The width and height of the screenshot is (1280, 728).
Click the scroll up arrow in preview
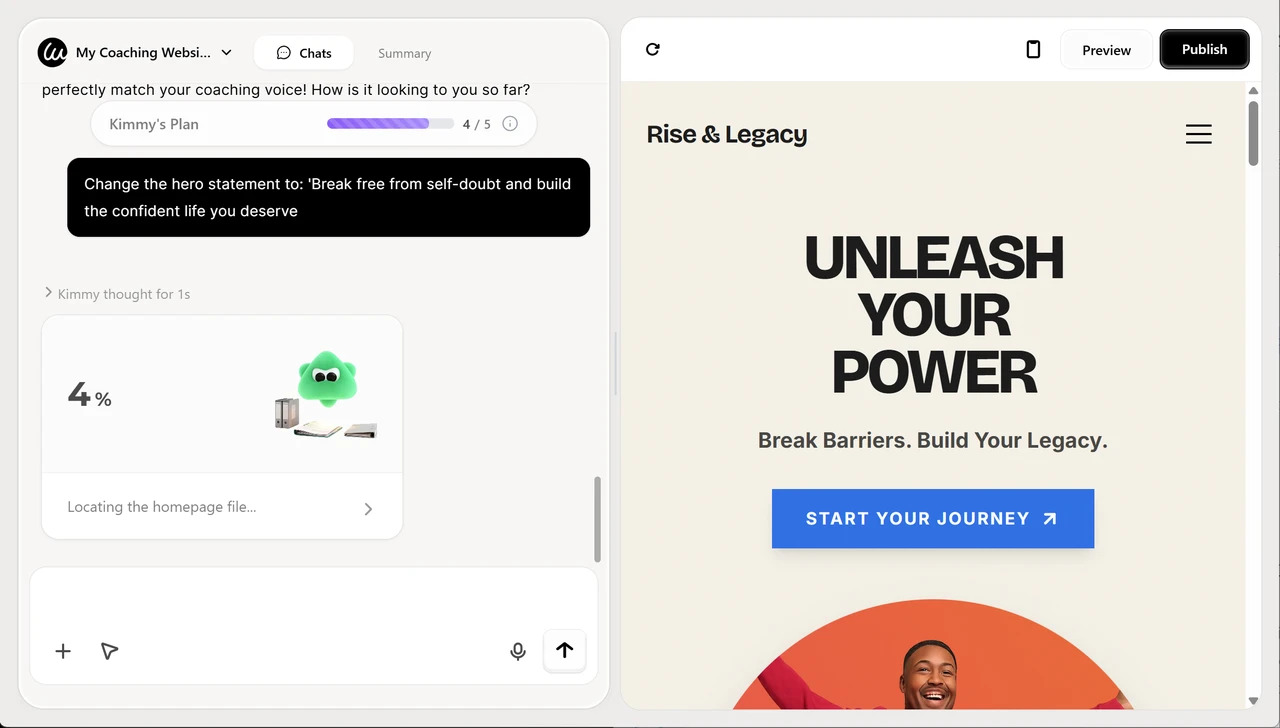click(1253, 91)
